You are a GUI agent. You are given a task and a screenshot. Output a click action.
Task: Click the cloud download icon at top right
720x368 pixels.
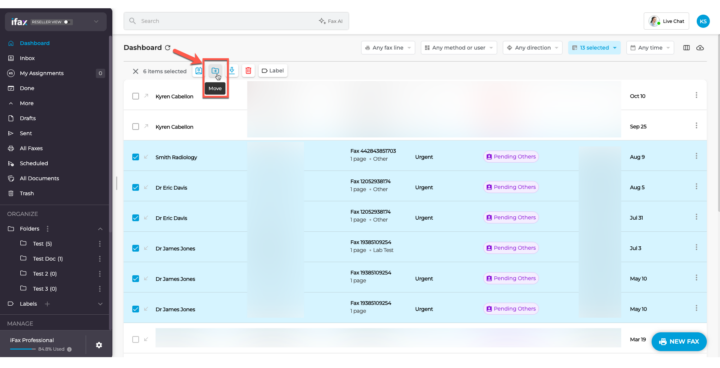pyautogui.click(x=700, y=48)
